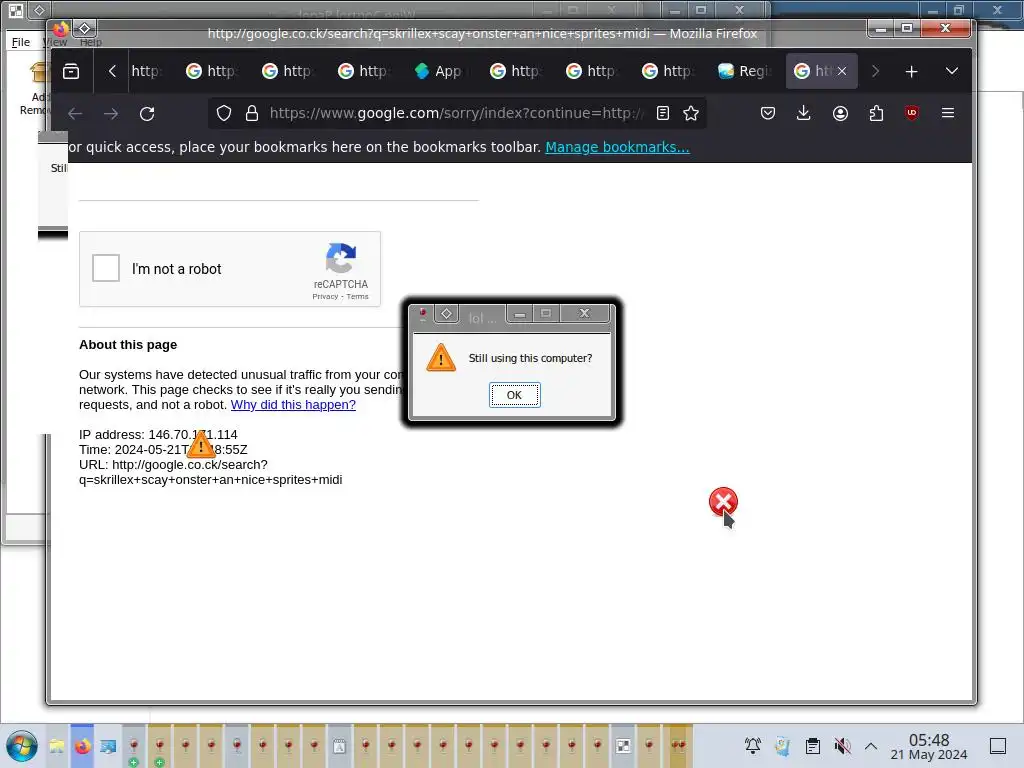The image size is (1024, 768).
Task: Select the Still using this computer? message
Action: click(530, 359)
